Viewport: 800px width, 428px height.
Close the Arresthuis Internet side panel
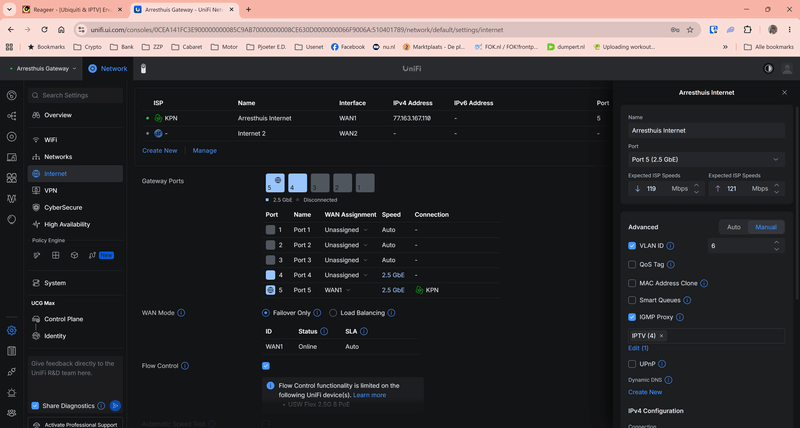coord(784,93)
